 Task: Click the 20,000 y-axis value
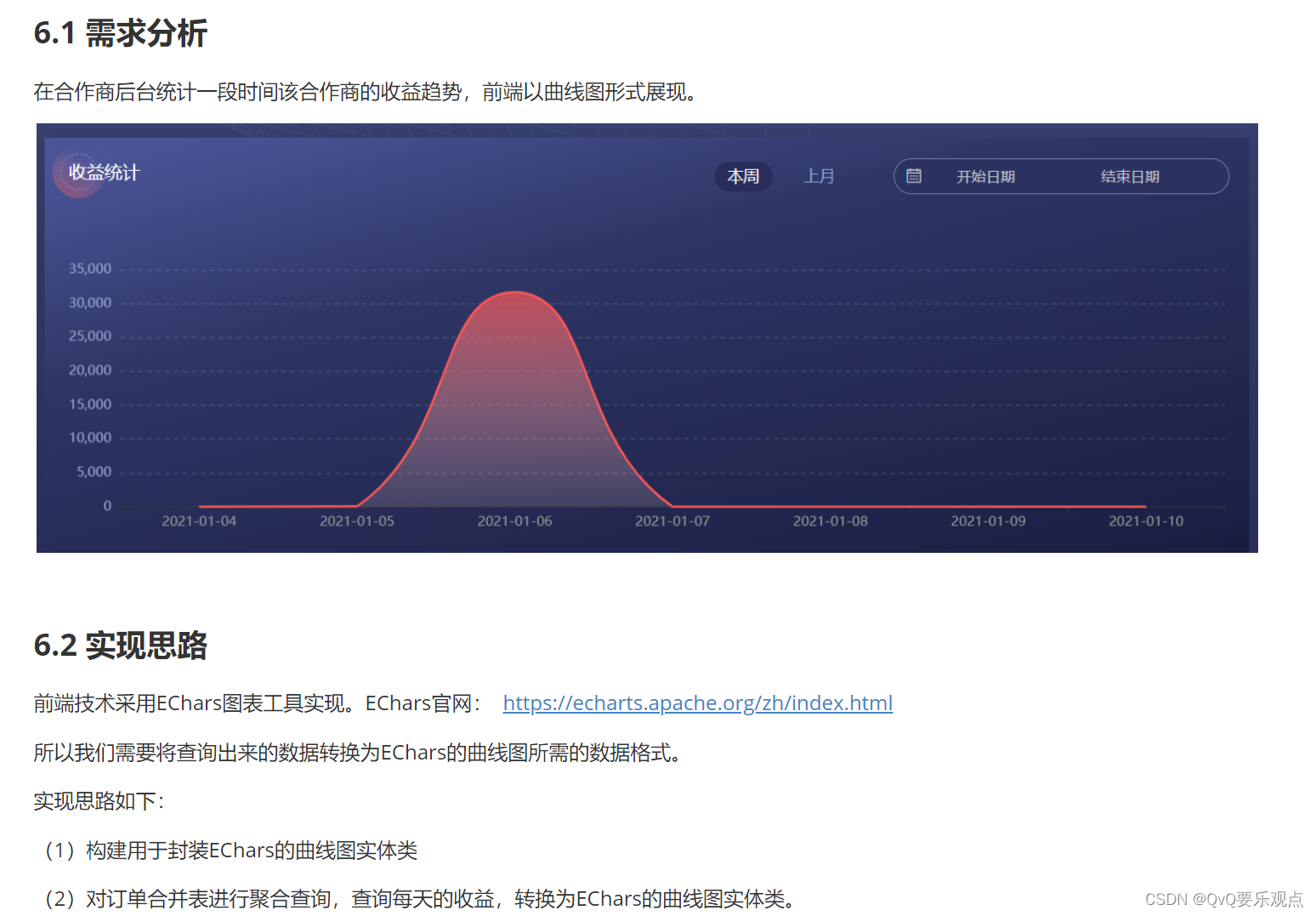(x=90, y=370)
